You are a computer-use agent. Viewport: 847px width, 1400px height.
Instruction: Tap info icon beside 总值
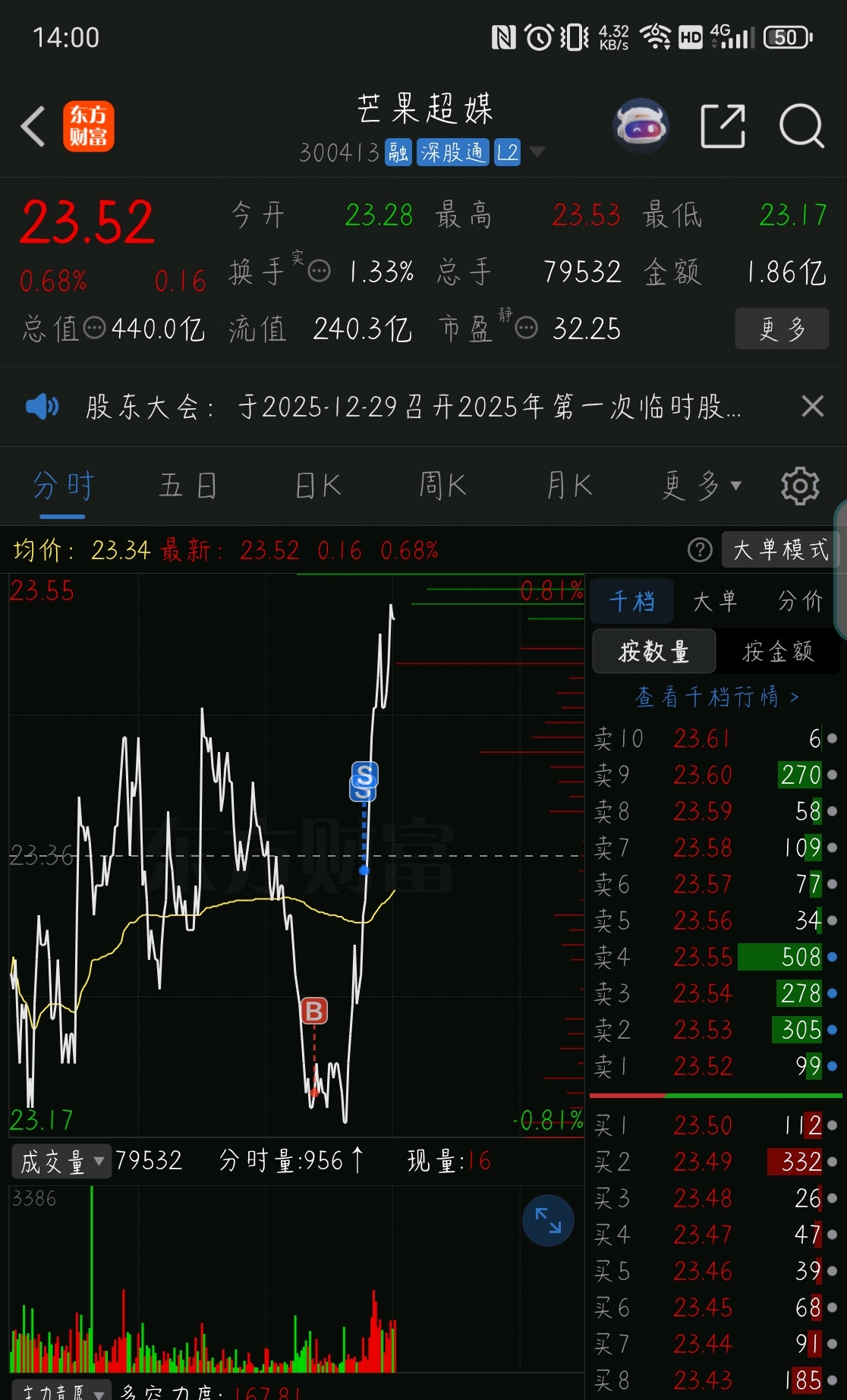[94, 329]
